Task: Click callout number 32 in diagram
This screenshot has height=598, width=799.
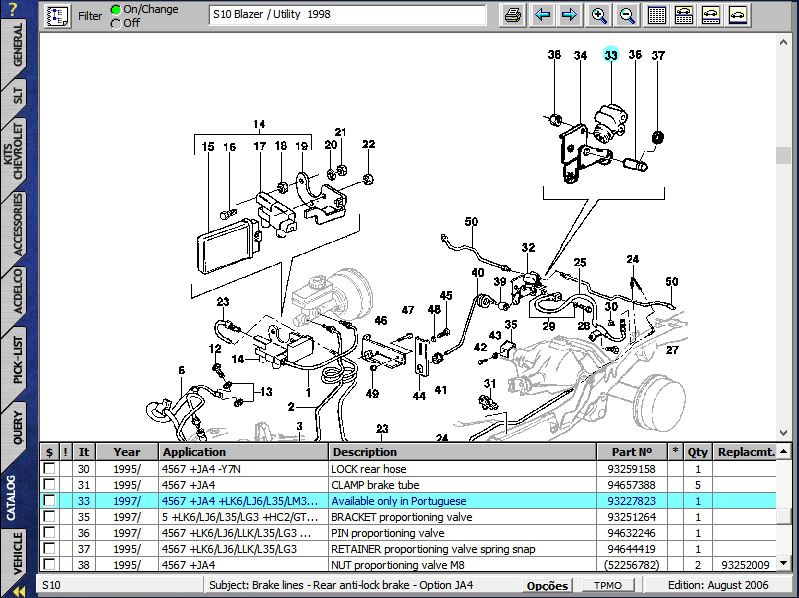Action: 528,248
